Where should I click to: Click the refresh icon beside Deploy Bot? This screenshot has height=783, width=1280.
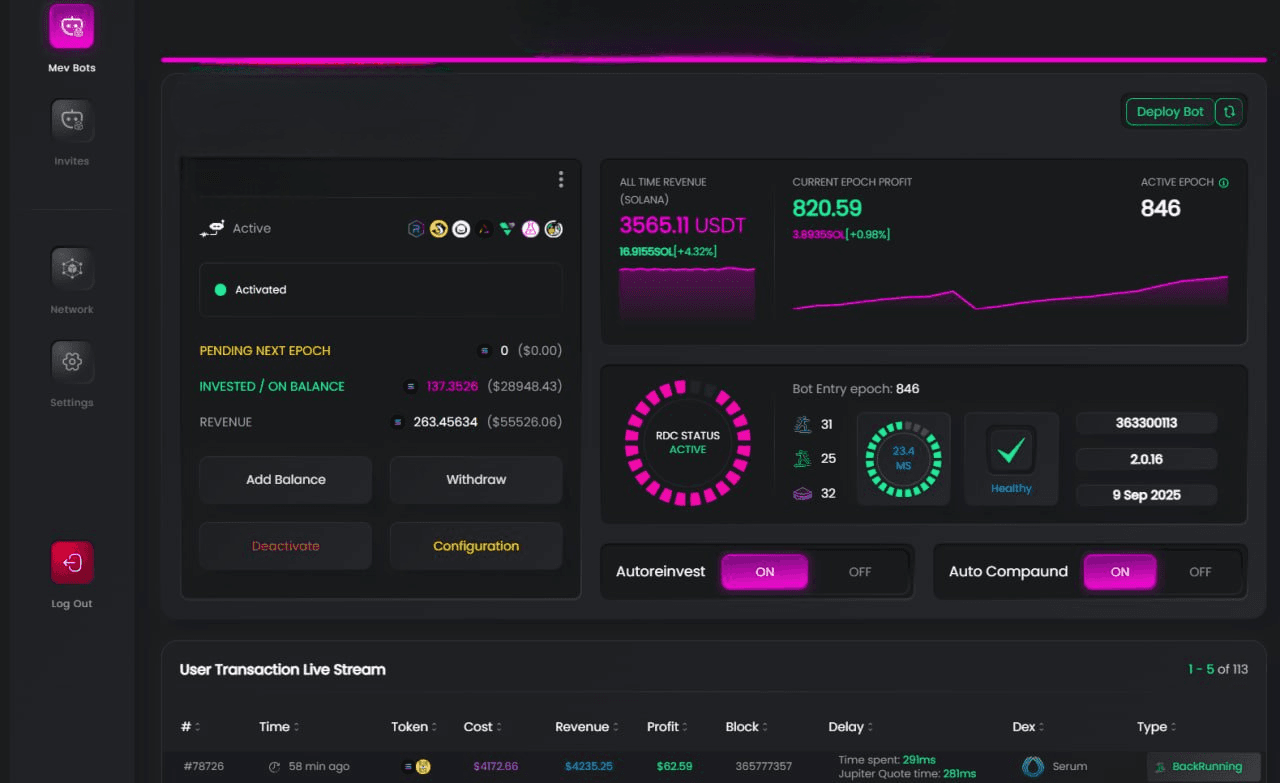pos(1229,112)
